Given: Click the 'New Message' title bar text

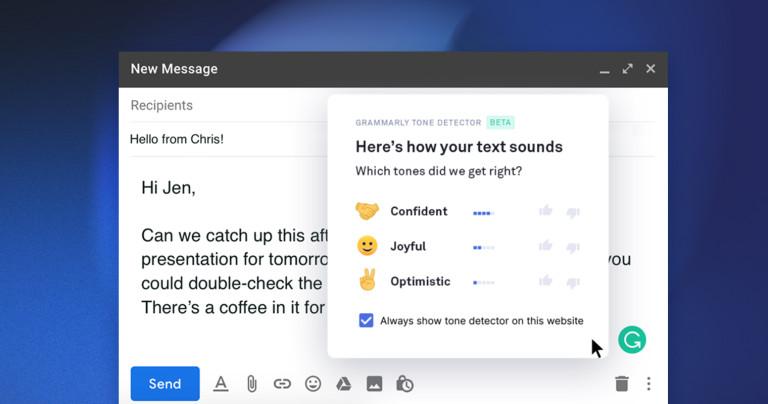Looking at the screenshot, I should (x=174, y=69).
